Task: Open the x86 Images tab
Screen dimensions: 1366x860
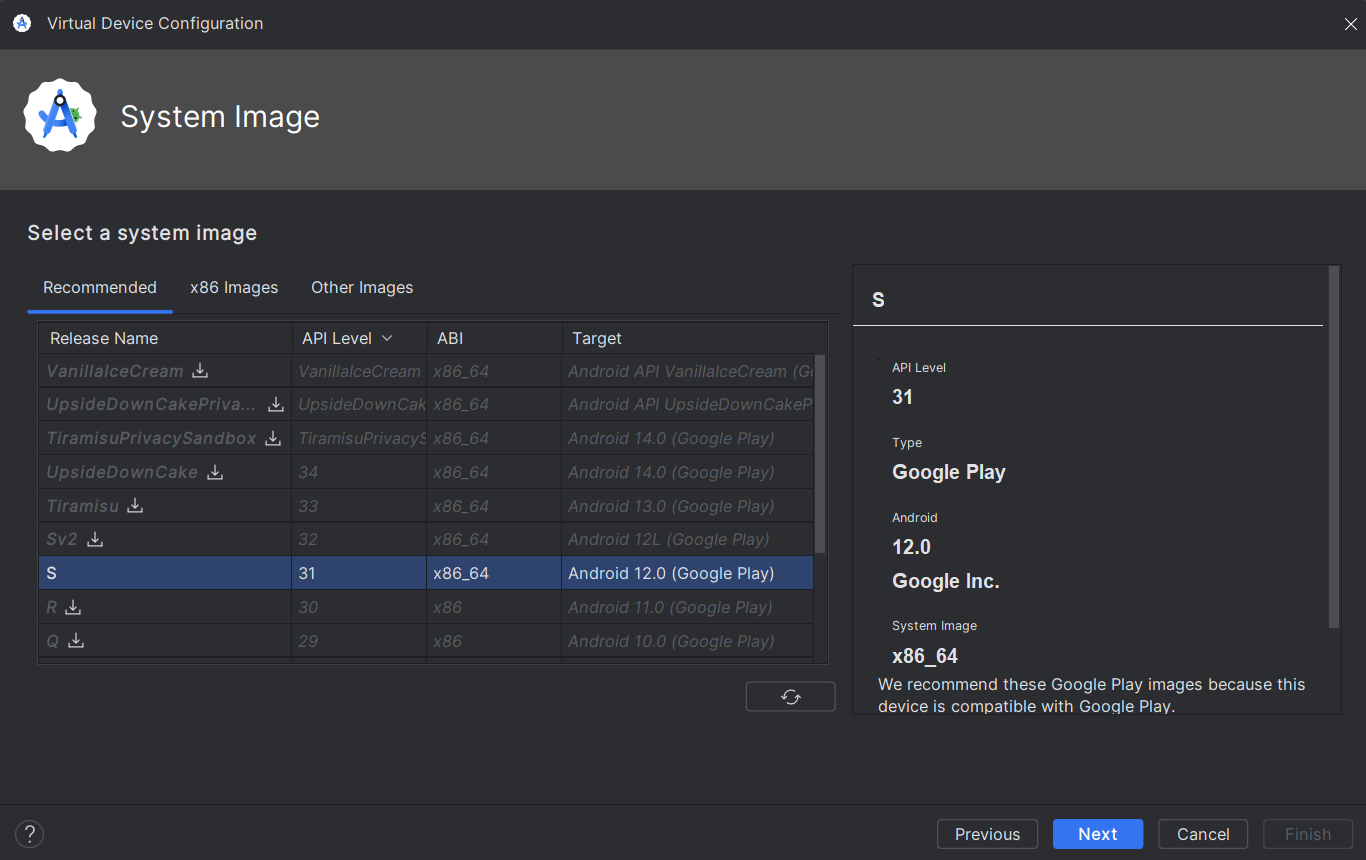Action: tap(234, 288)
